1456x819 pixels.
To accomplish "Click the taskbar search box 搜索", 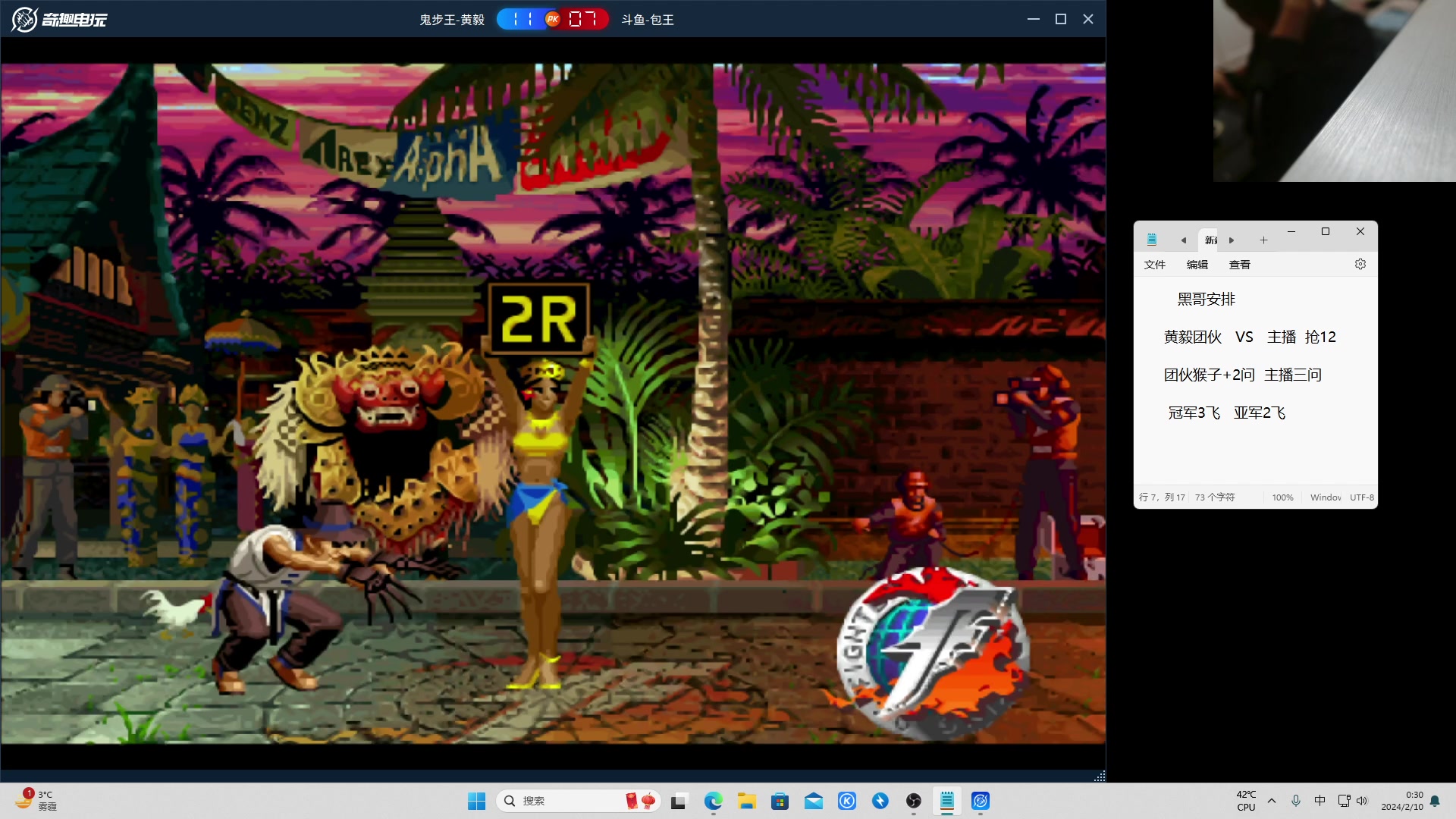I will pos(578,801).
